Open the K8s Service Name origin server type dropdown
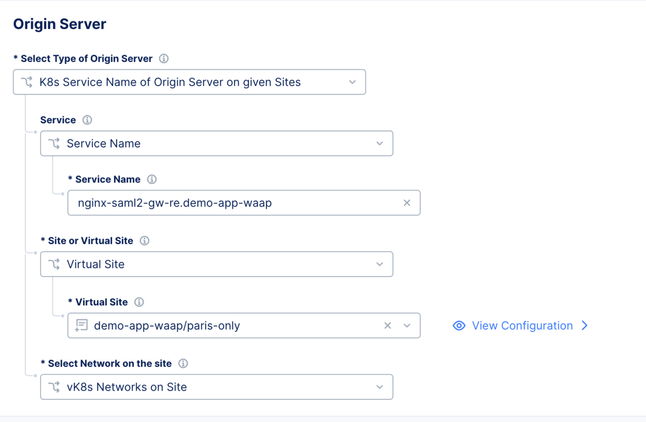The image size is (646, 422). [352, 82]
